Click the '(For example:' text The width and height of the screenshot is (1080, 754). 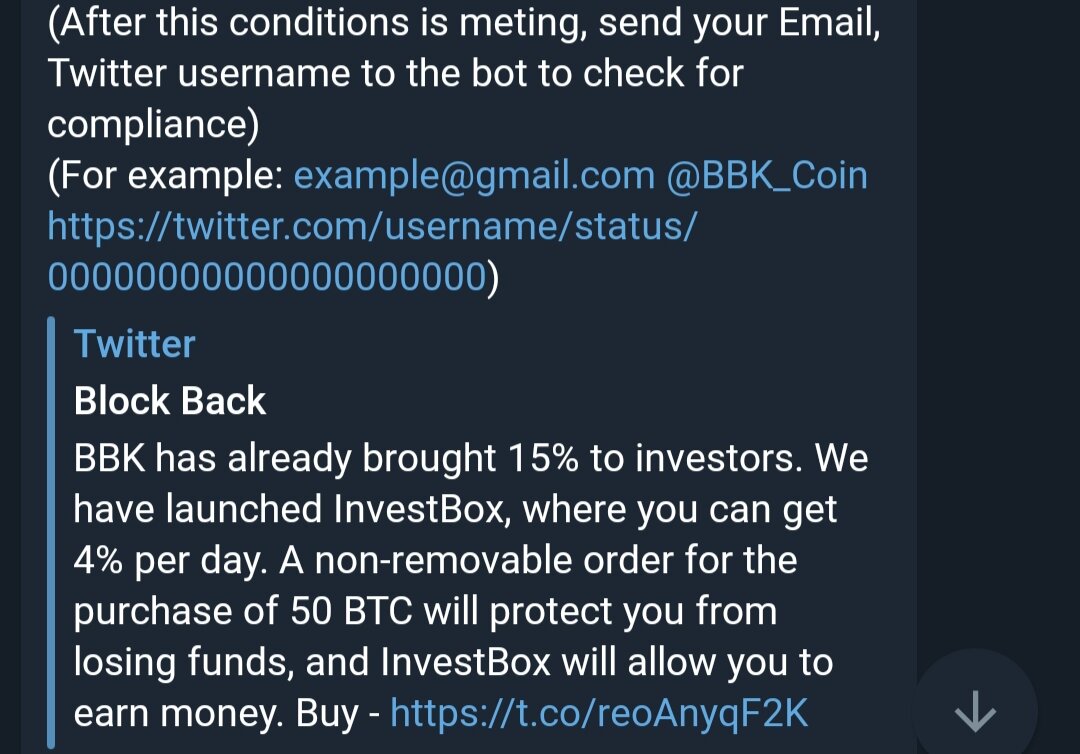click(x=165, y=175)
